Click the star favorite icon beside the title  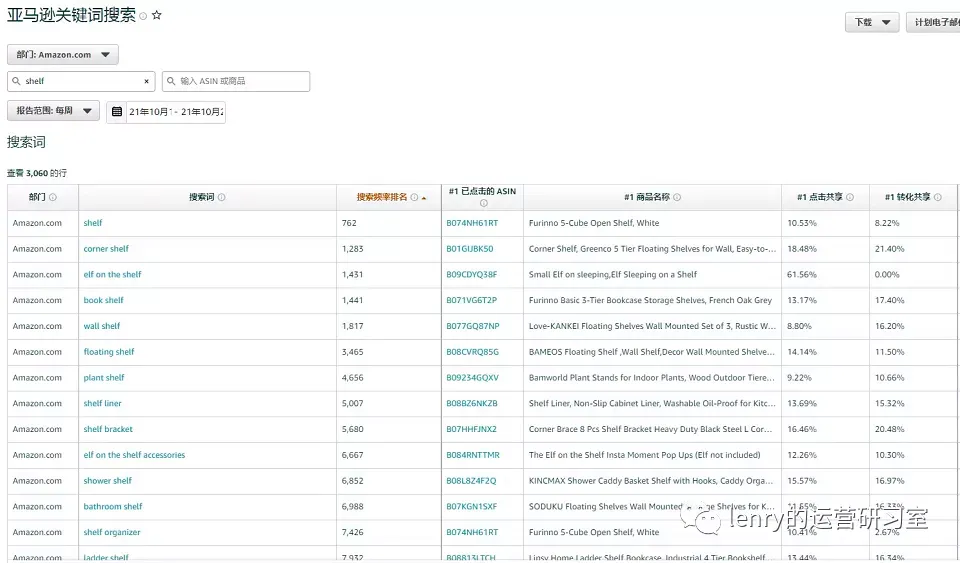coord(157,15)
